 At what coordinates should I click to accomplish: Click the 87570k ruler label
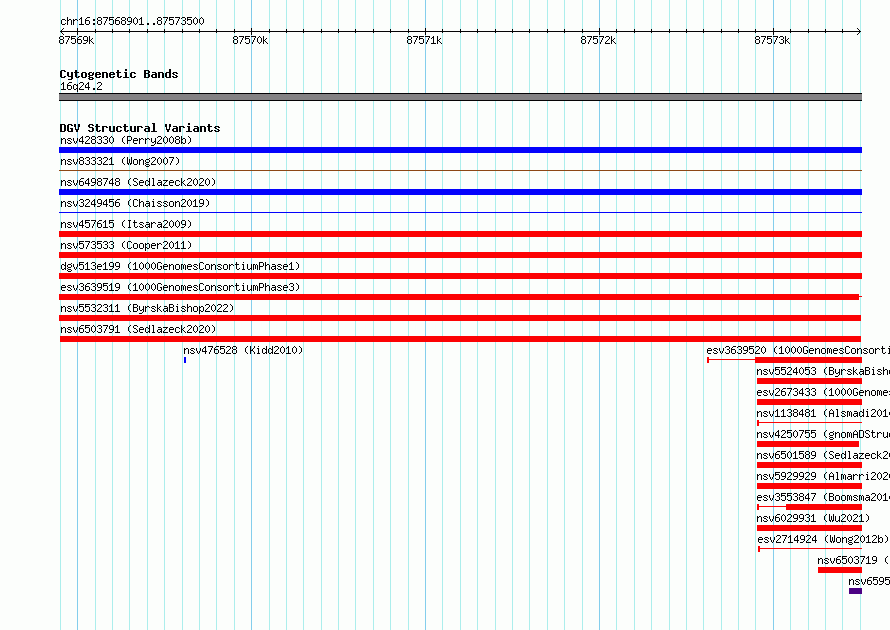click(250, 40)
